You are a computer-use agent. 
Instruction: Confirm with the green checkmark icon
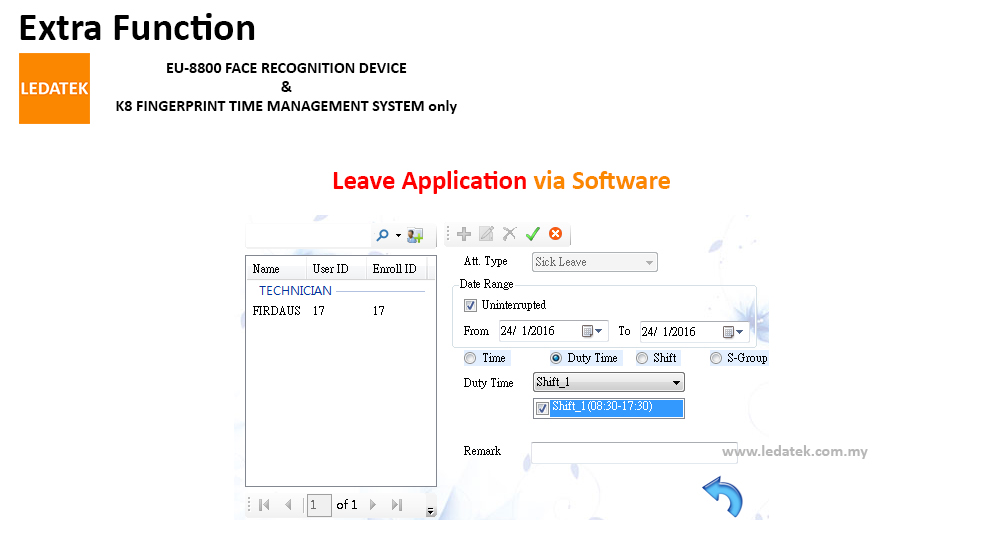click(x=533, y=234)
